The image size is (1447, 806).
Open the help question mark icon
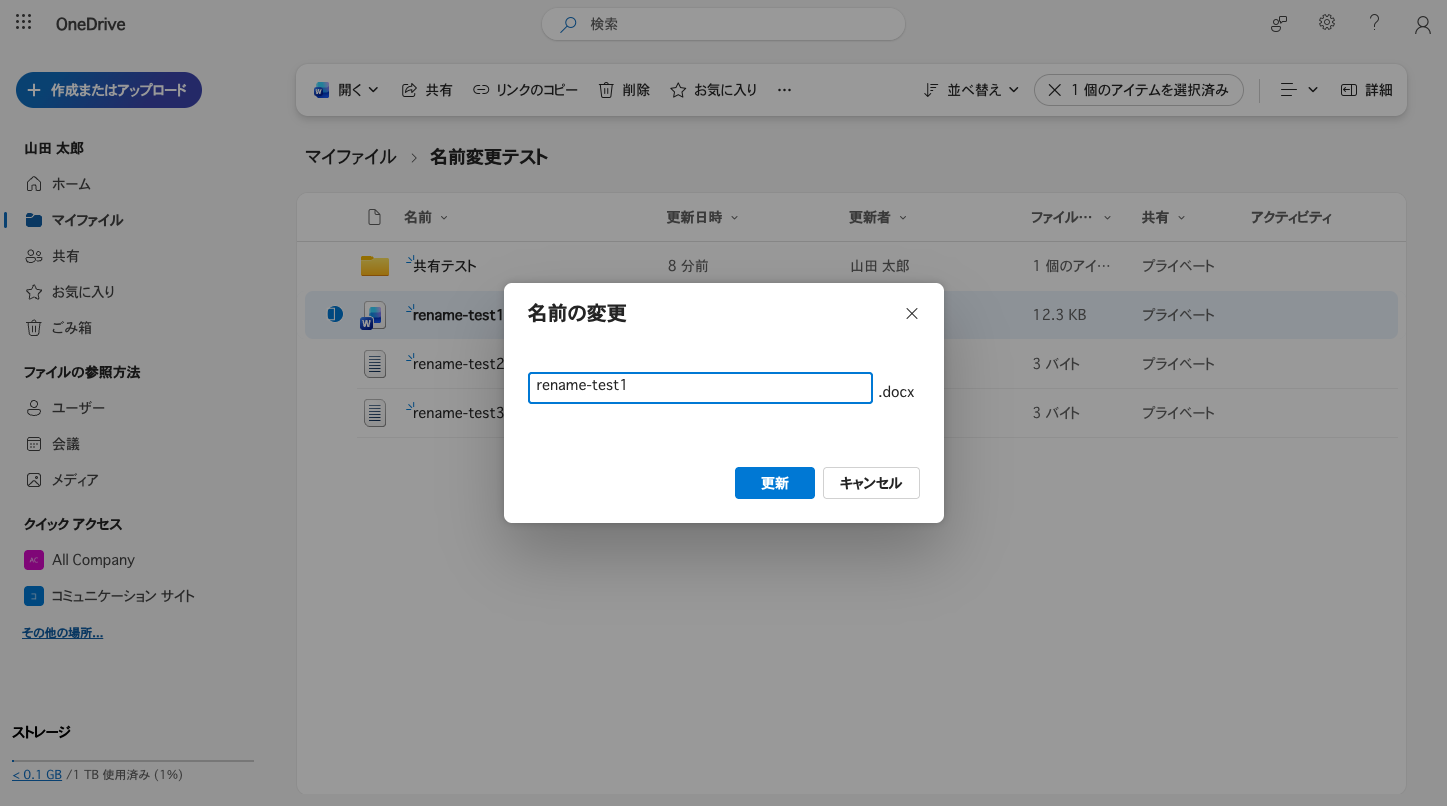point(1375,22)
